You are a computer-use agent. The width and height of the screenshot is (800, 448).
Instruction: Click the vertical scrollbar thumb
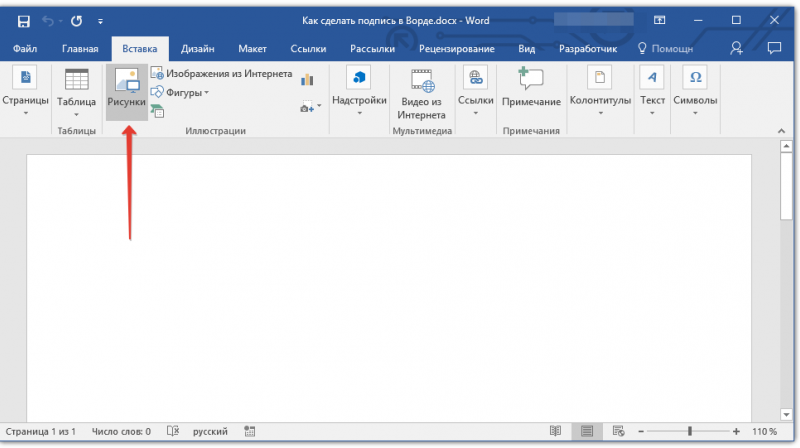[786, 186]
